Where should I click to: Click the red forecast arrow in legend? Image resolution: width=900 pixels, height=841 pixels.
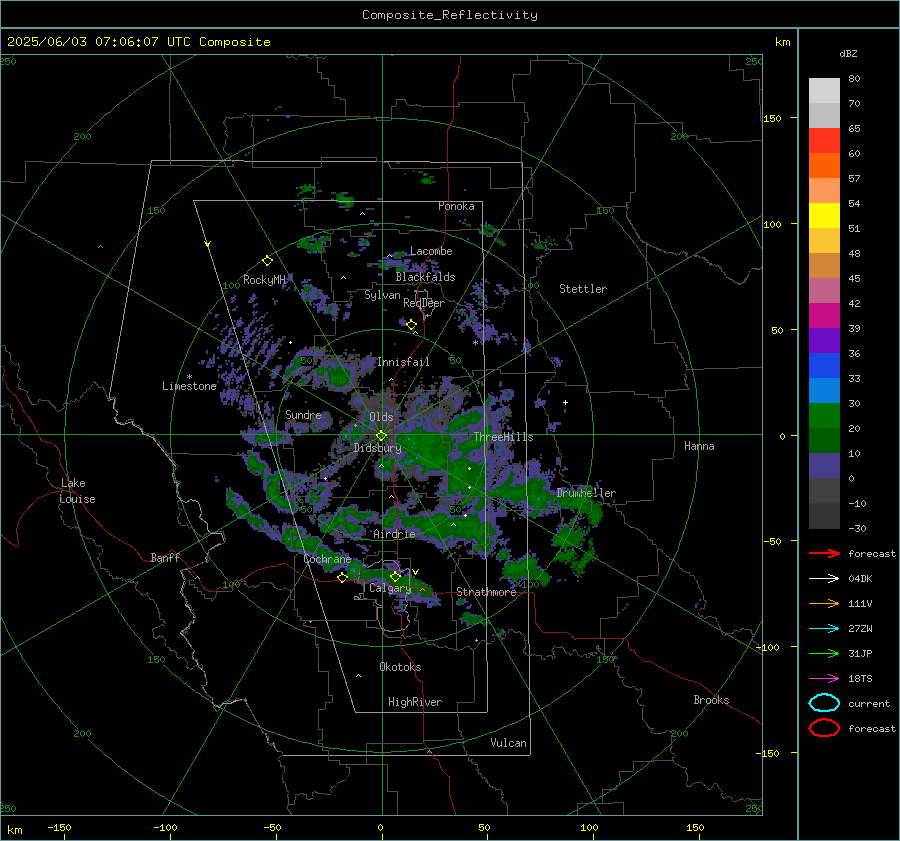(824, 553)
